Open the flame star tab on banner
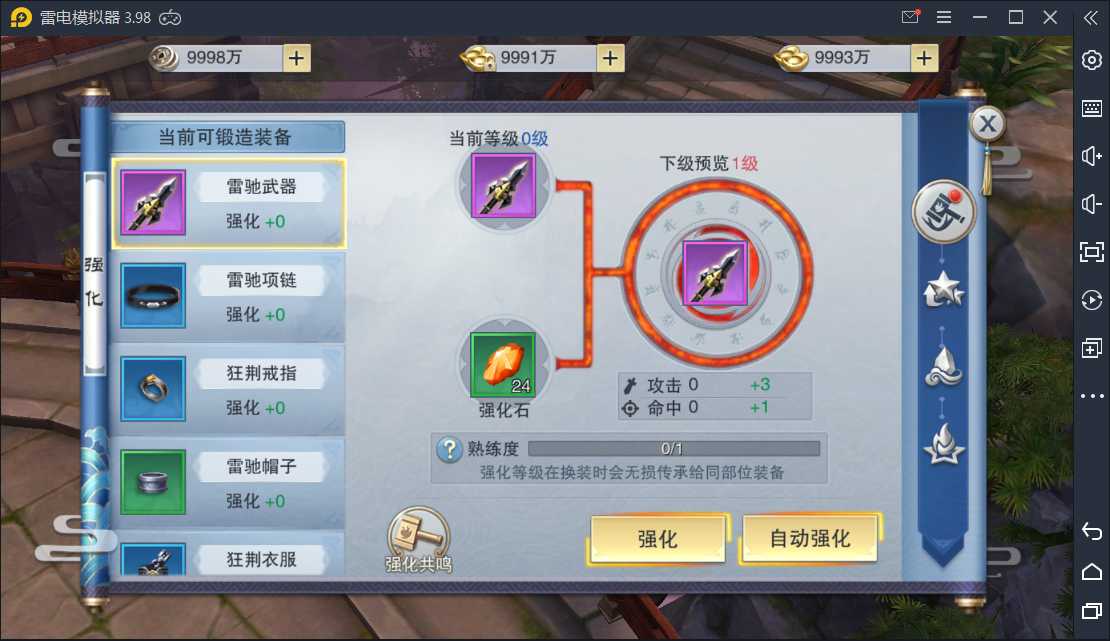The image size is (1110, 641). click(943, 444)
